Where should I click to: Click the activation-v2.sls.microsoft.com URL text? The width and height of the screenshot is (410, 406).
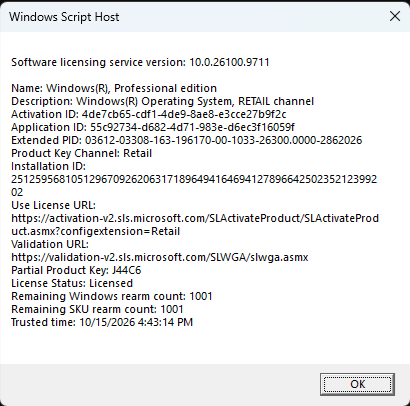(195, 218)
